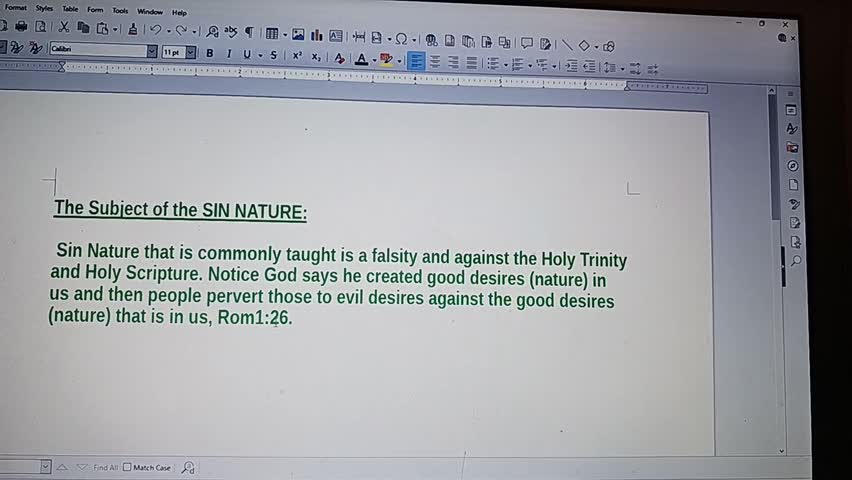Enable the Match Case checkbox
Viewport: 852px width, 480px height.
[127, 467]
